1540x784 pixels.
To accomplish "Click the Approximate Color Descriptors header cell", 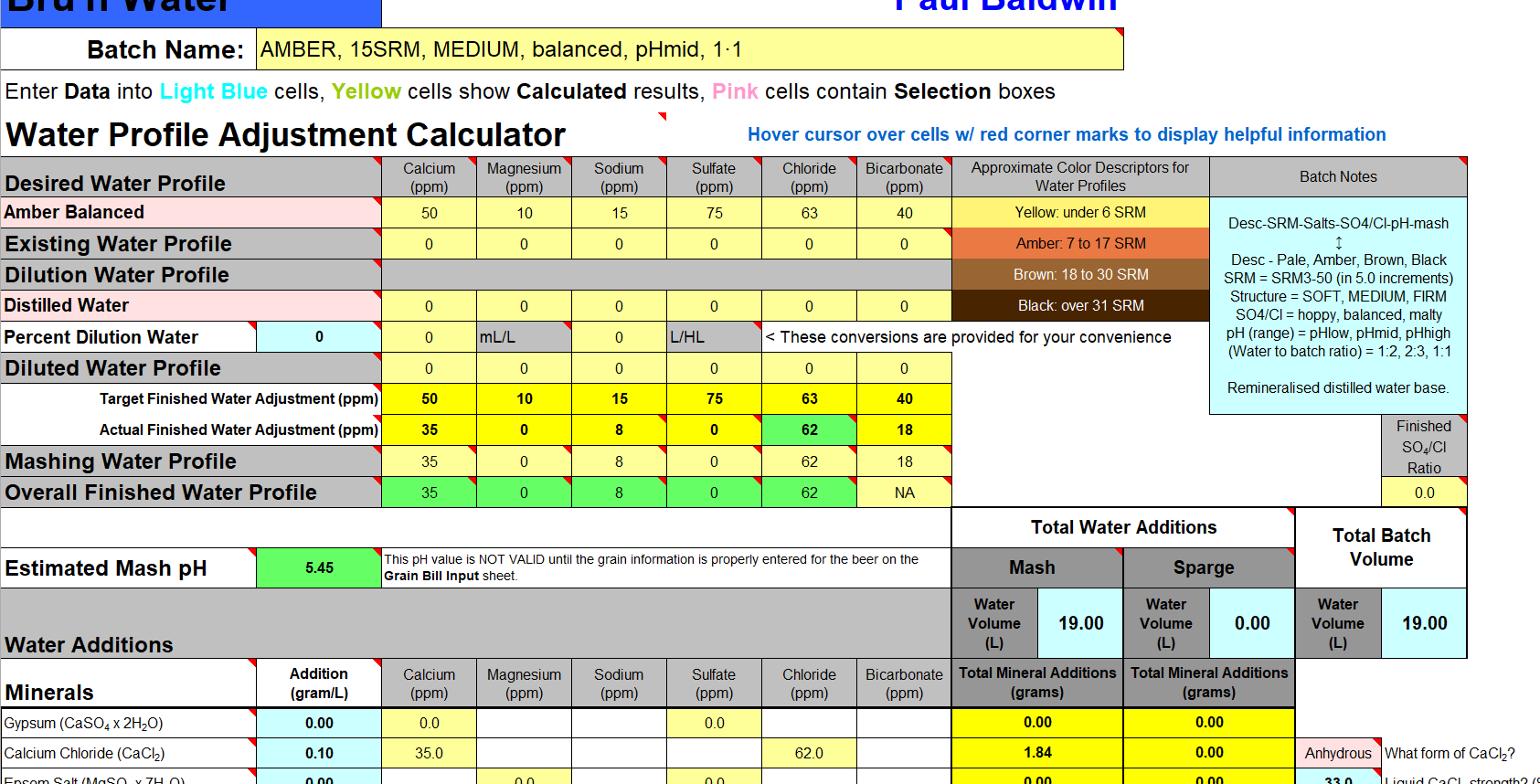I will pyautogui.click(x=1080, y=177).
